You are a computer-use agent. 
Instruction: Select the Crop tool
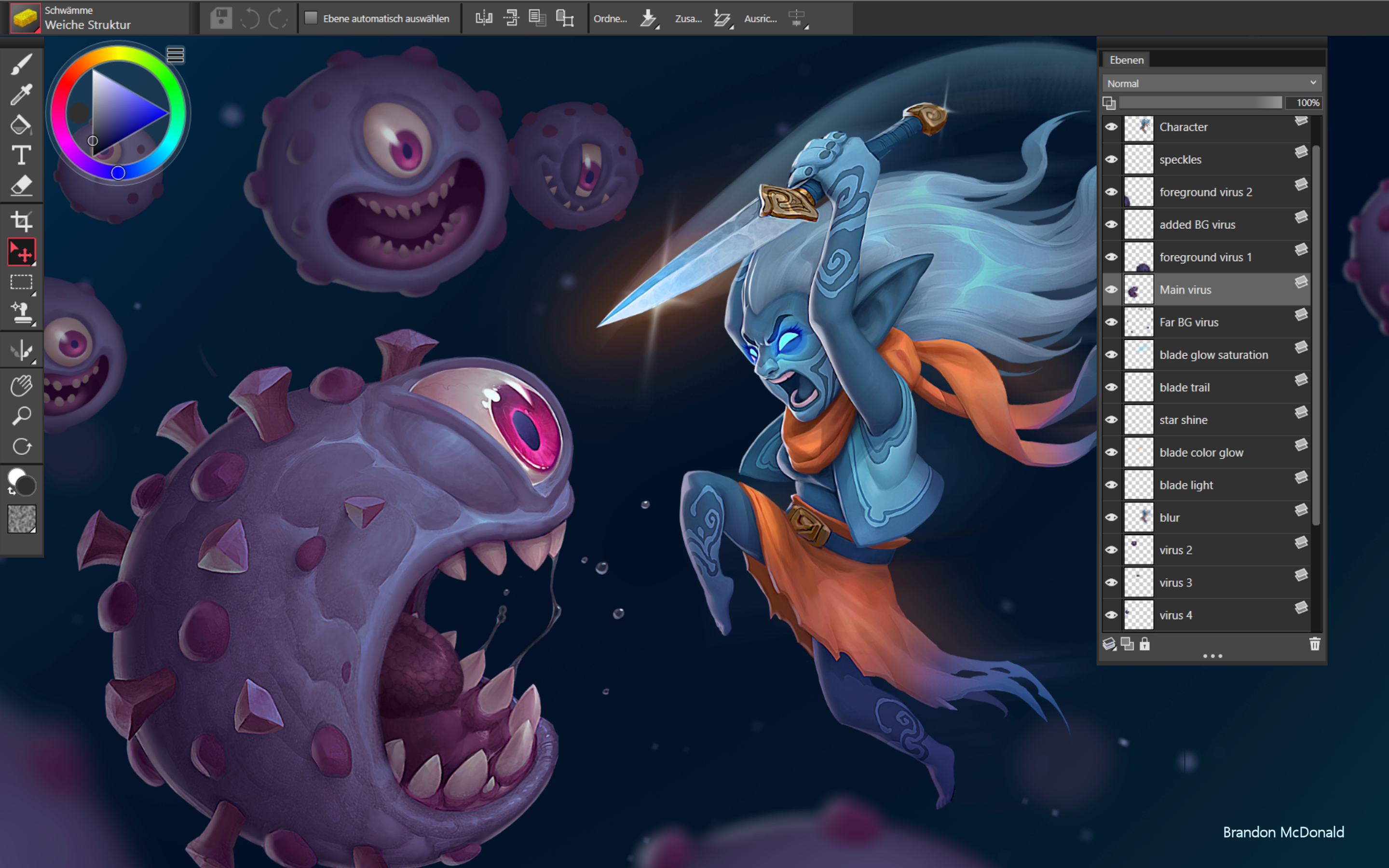(x=21, y=221)
